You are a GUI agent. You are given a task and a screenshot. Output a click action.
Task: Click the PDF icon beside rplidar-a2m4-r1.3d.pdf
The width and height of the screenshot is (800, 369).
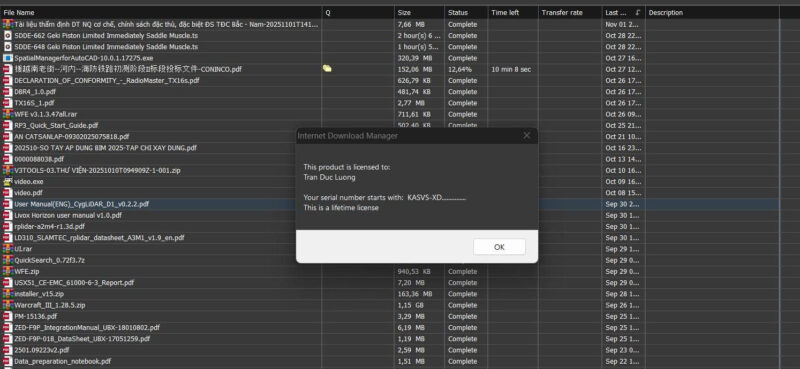(8, 227)
